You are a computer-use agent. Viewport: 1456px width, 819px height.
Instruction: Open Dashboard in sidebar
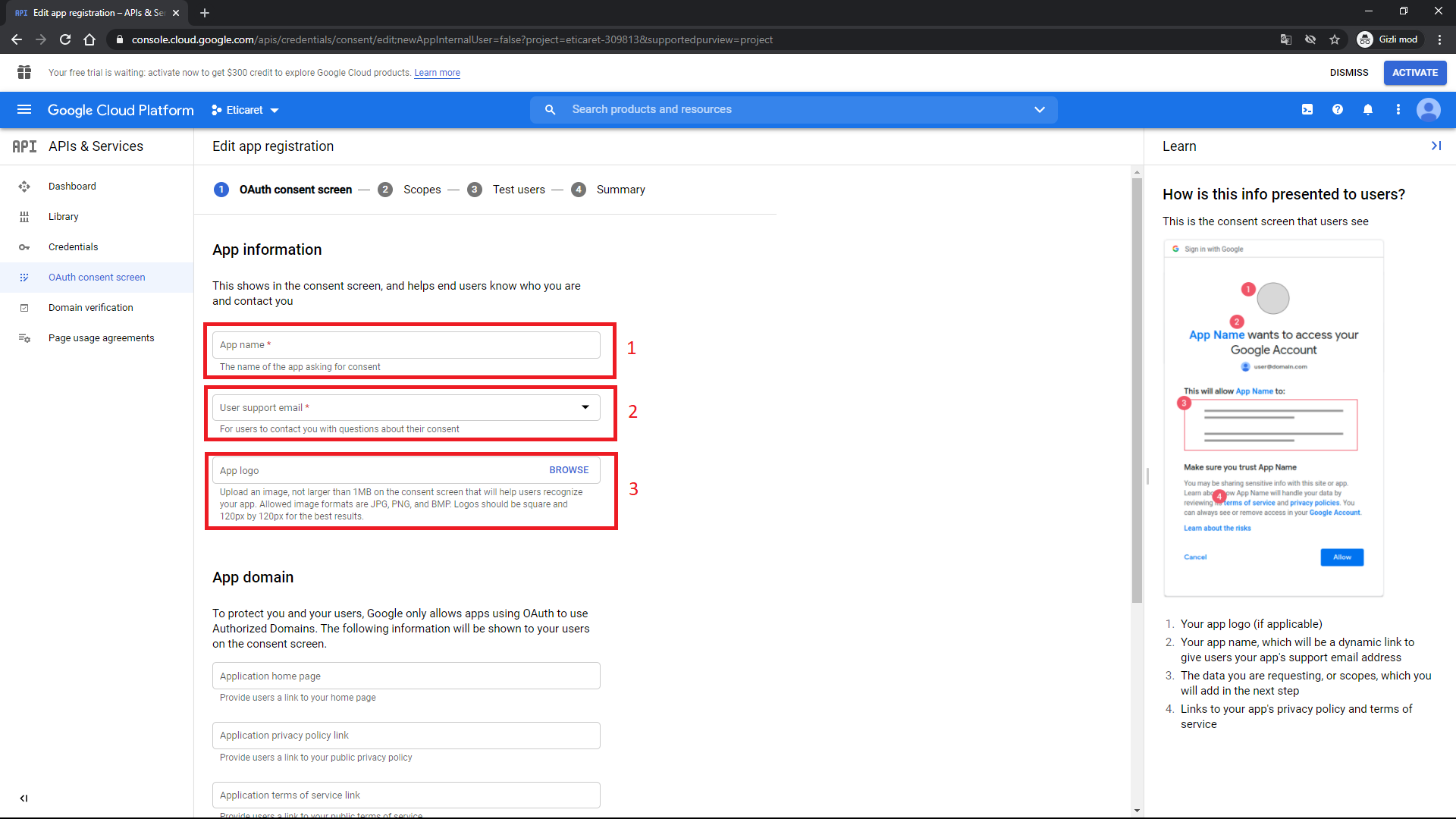coord(72,187)
